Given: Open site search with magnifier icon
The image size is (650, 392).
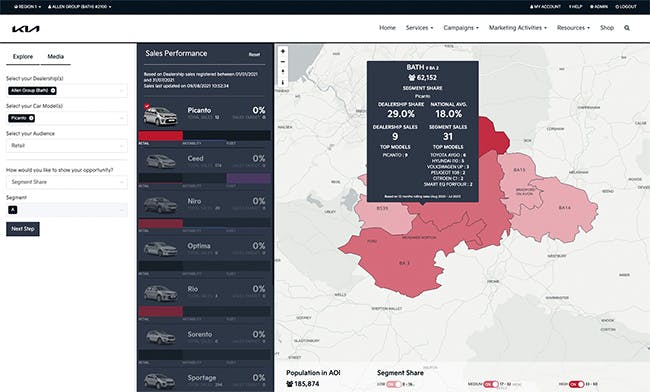Looking at the screenshot, I should 627,28.
